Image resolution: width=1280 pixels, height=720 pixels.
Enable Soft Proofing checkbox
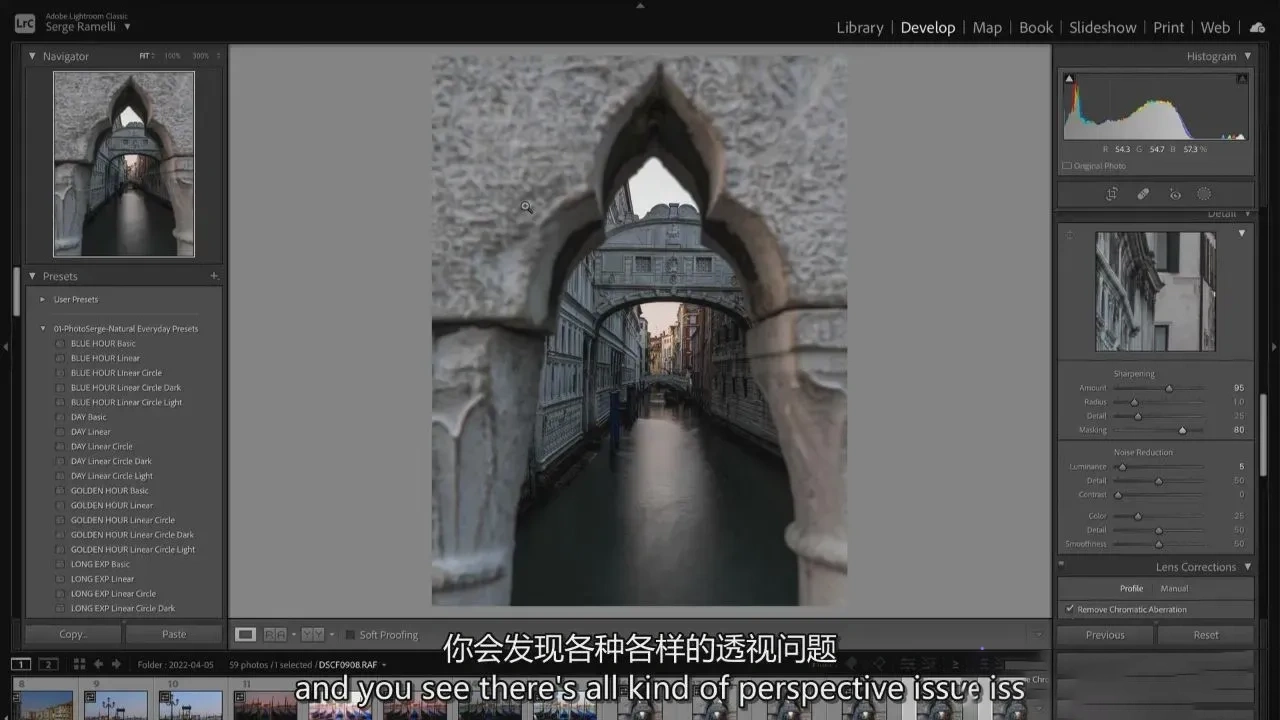(x=350, y=635)
